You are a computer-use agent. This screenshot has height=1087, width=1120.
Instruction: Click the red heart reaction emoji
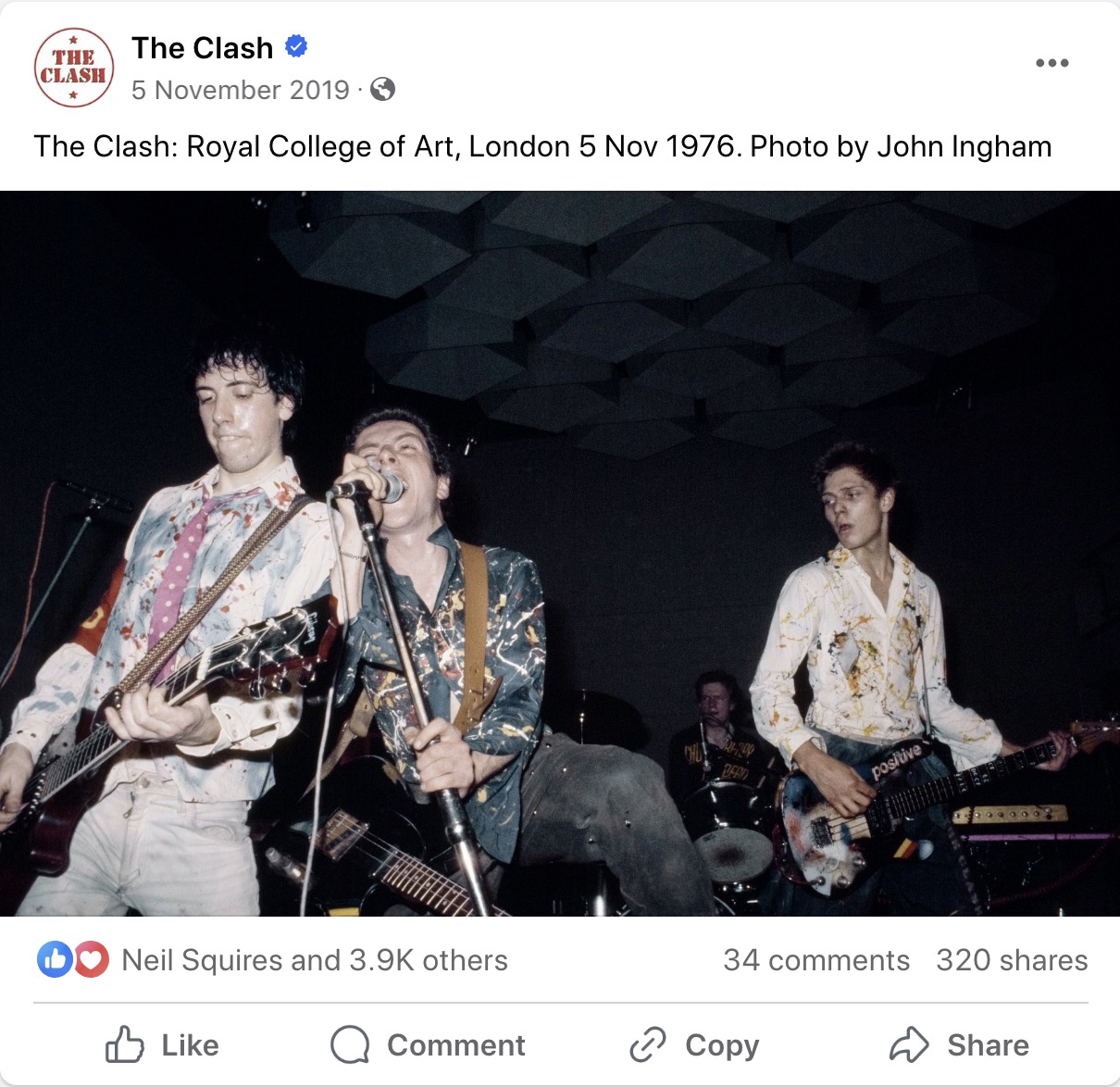pos(91,960)
